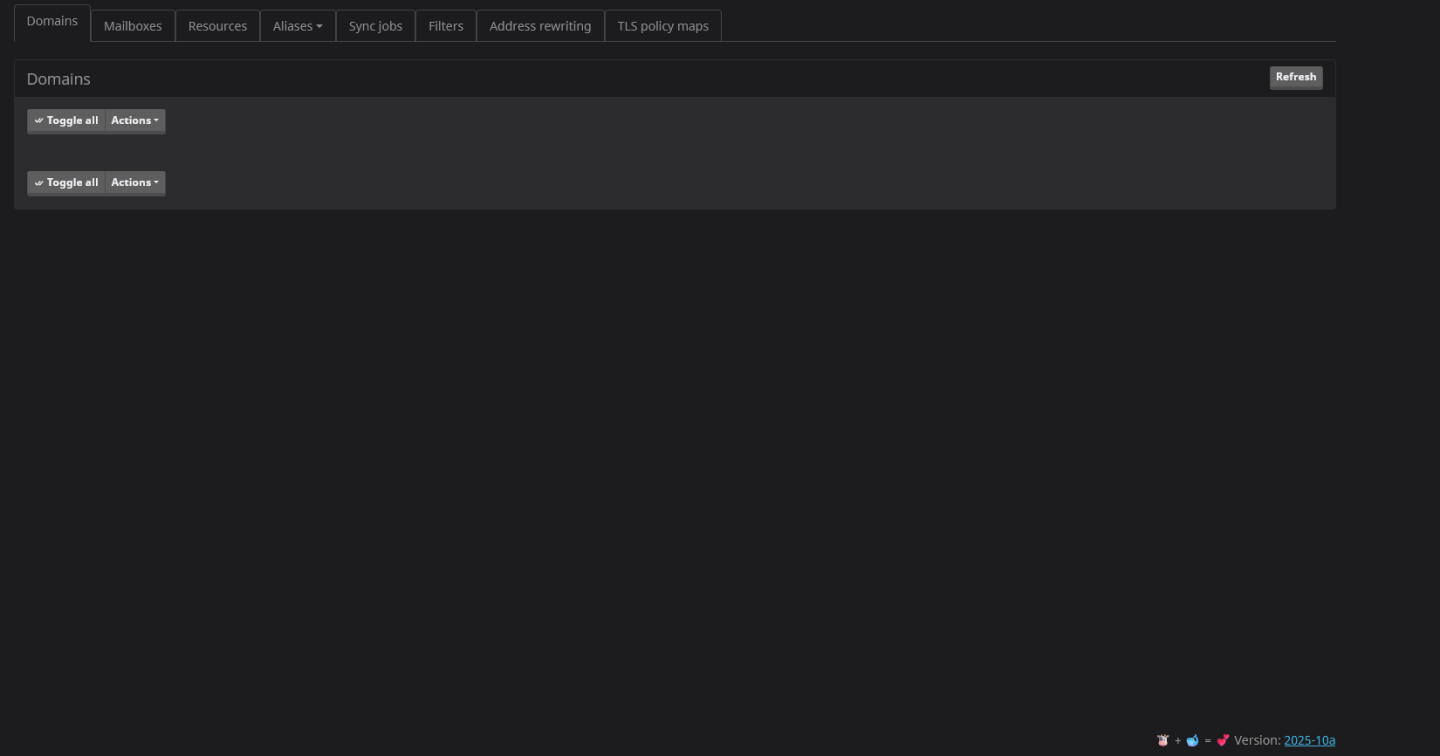The image size is (1440, 756).
Task: Go to the Sync jobs tab
Action: point(375,26)
